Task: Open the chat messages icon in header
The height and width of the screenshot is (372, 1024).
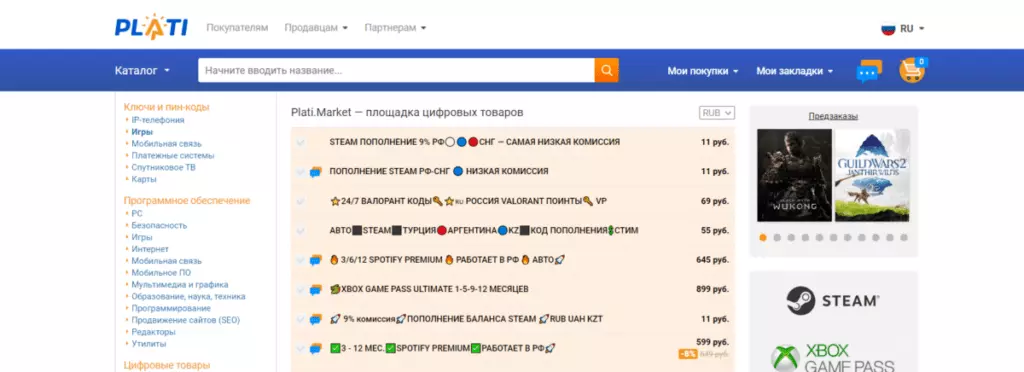Action: (x=869, y=70)
